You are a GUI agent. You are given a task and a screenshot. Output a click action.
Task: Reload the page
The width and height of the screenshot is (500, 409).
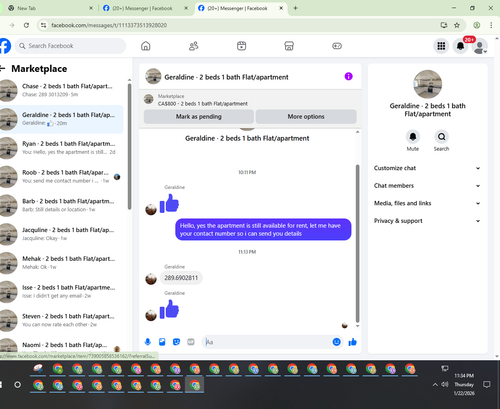(26, 25)
